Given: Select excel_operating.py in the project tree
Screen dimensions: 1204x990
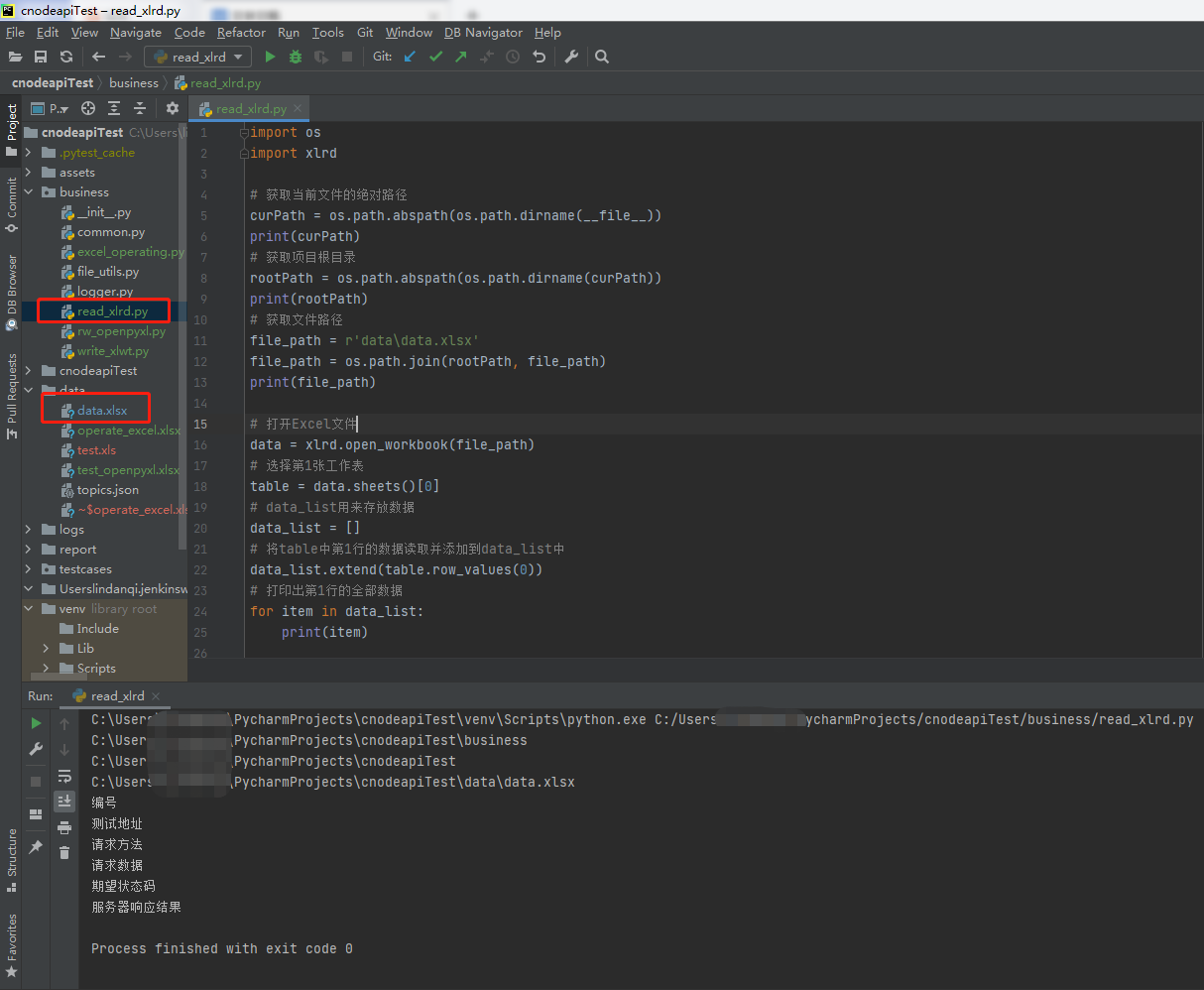Looking at the screenshot, I should point(122,252).
